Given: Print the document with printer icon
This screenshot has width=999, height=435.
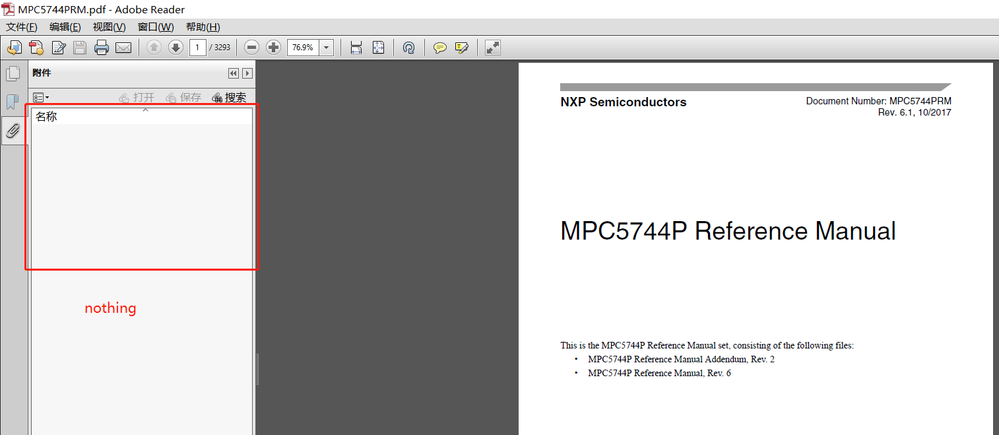Looking at the screenshot, I should pyautogui.click(x=101, y=47).
